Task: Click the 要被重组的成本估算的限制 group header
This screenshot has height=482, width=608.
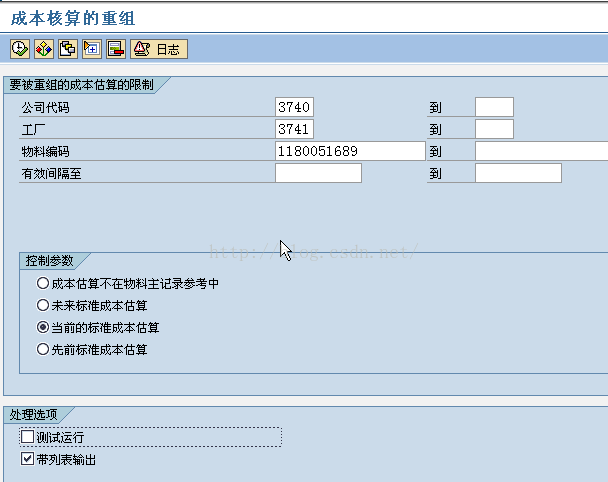Action: [x=81, y=85]
